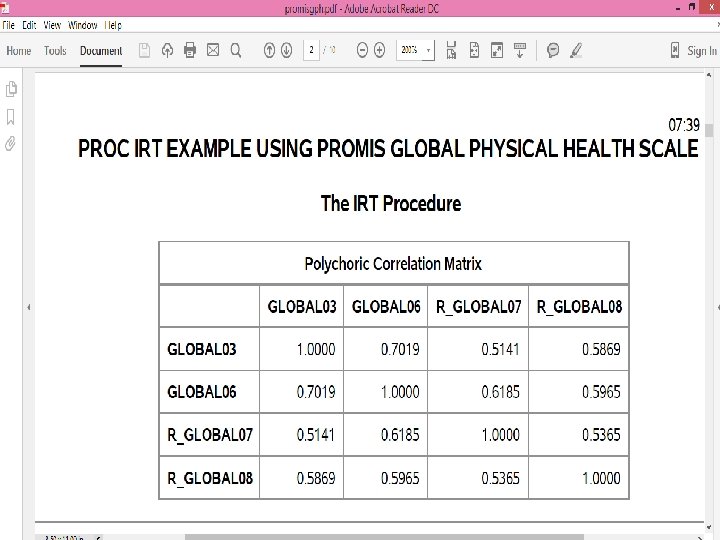The height and width of the screenshot is (540, 720).
Task: Click the Sign In button
Action: pyautogui.click(x=702, y=51)
